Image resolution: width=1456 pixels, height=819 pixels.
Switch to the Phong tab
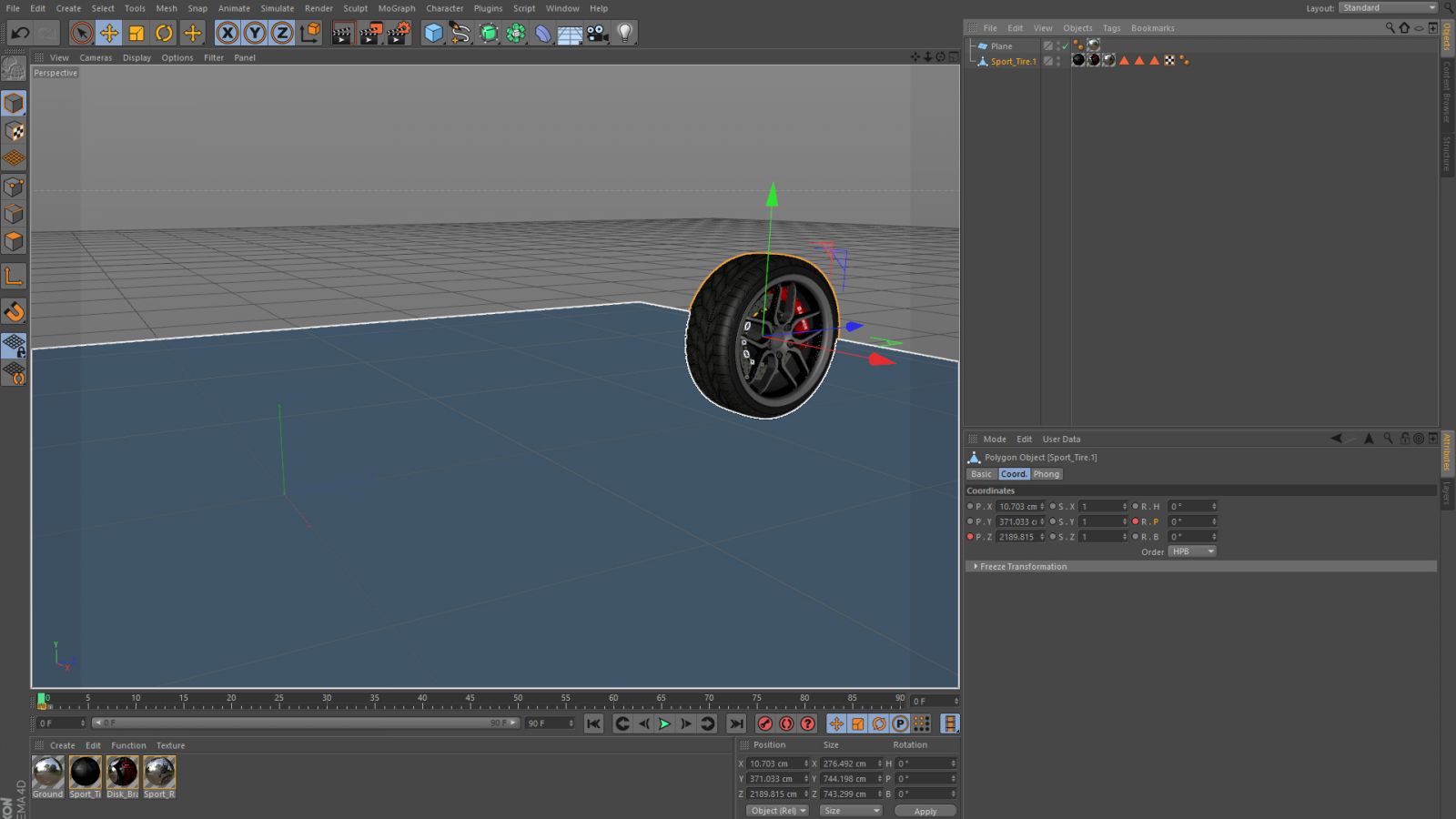(1046, 474)
